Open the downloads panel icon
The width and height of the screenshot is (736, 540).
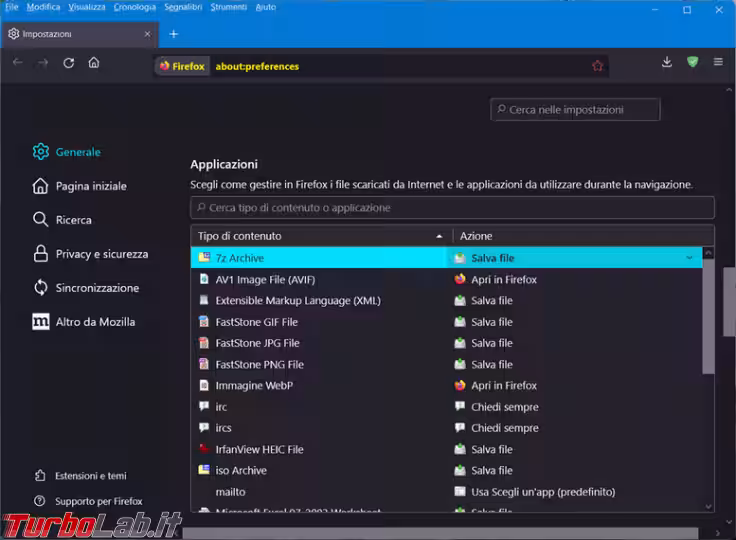coord(667,62)
